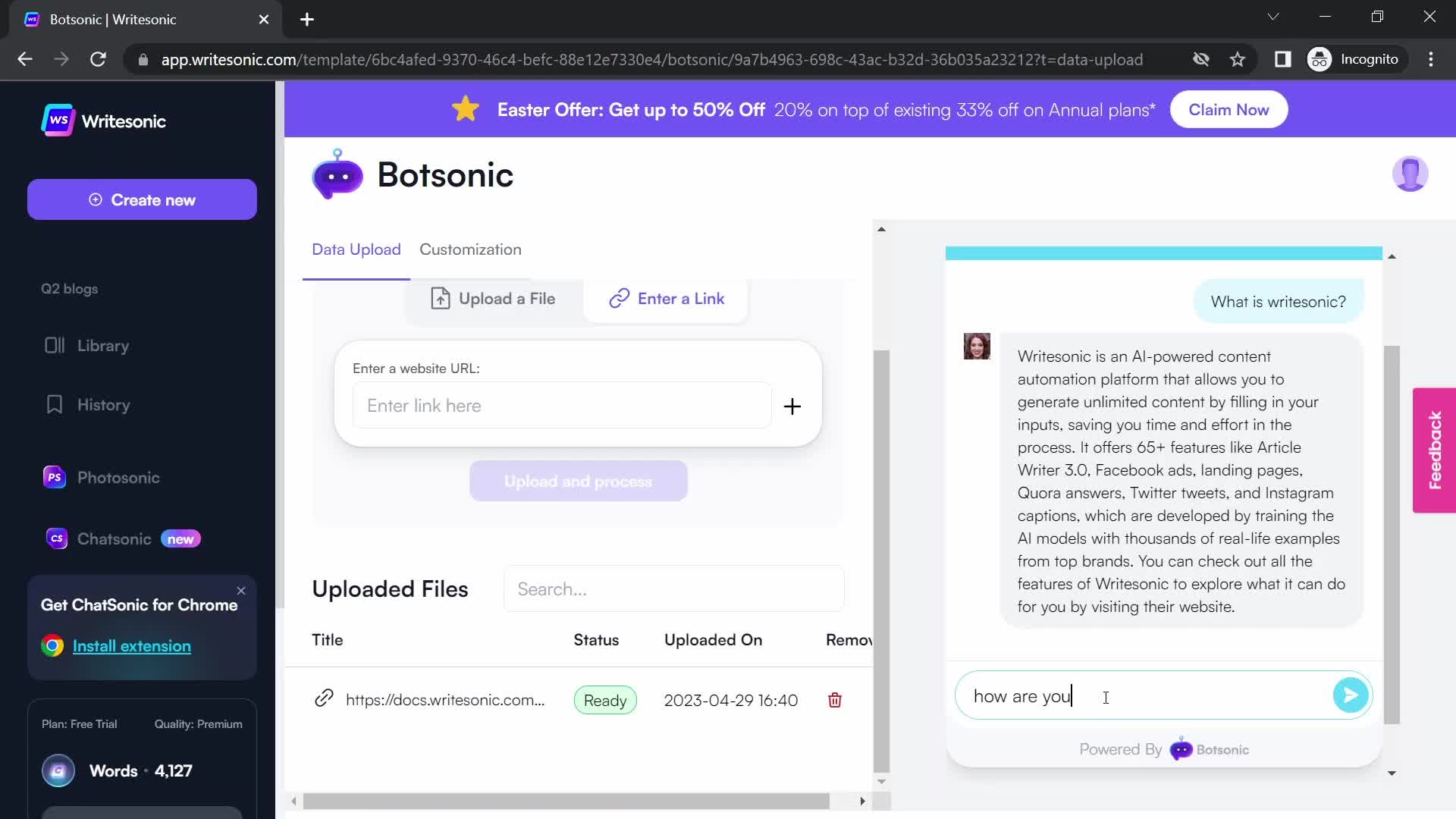Click the chat preview scroll up arrow

(x=1392, y=257)
